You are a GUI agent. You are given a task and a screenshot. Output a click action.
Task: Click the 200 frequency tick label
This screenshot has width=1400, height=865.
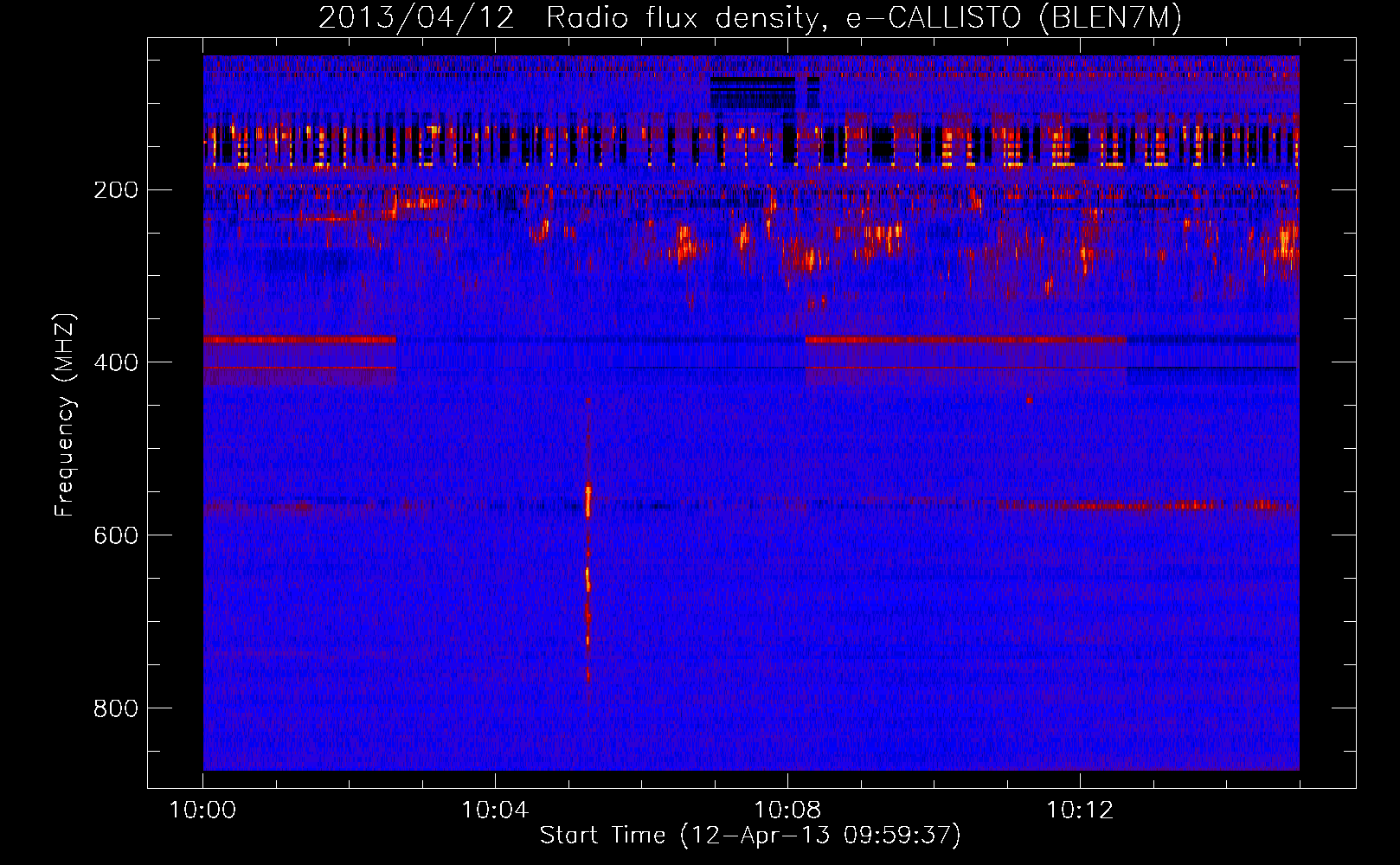coord(116,189)
